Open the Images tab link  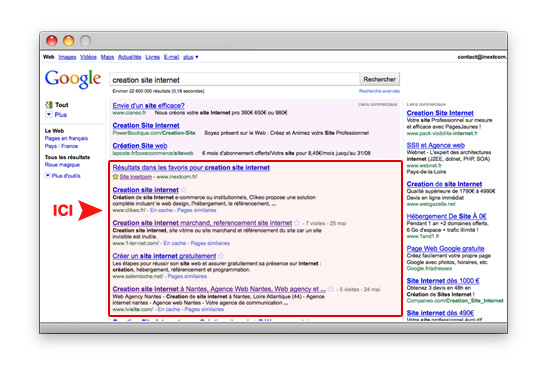click(x=67, y=57)
